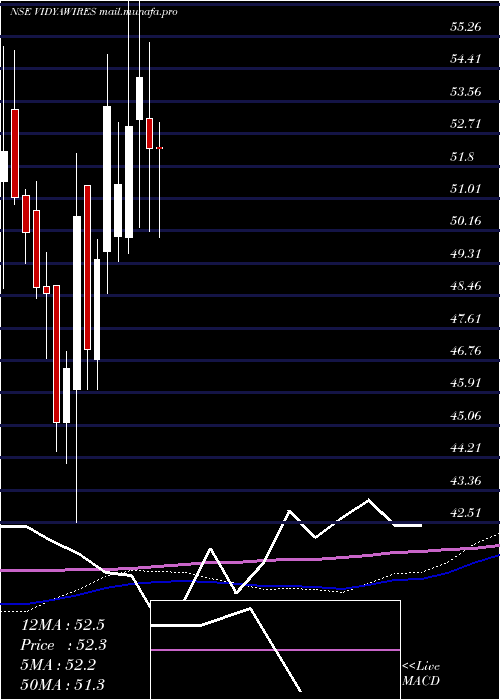Click the 47.61 price axis label
500x700 pixels.
tap(465, 319)
